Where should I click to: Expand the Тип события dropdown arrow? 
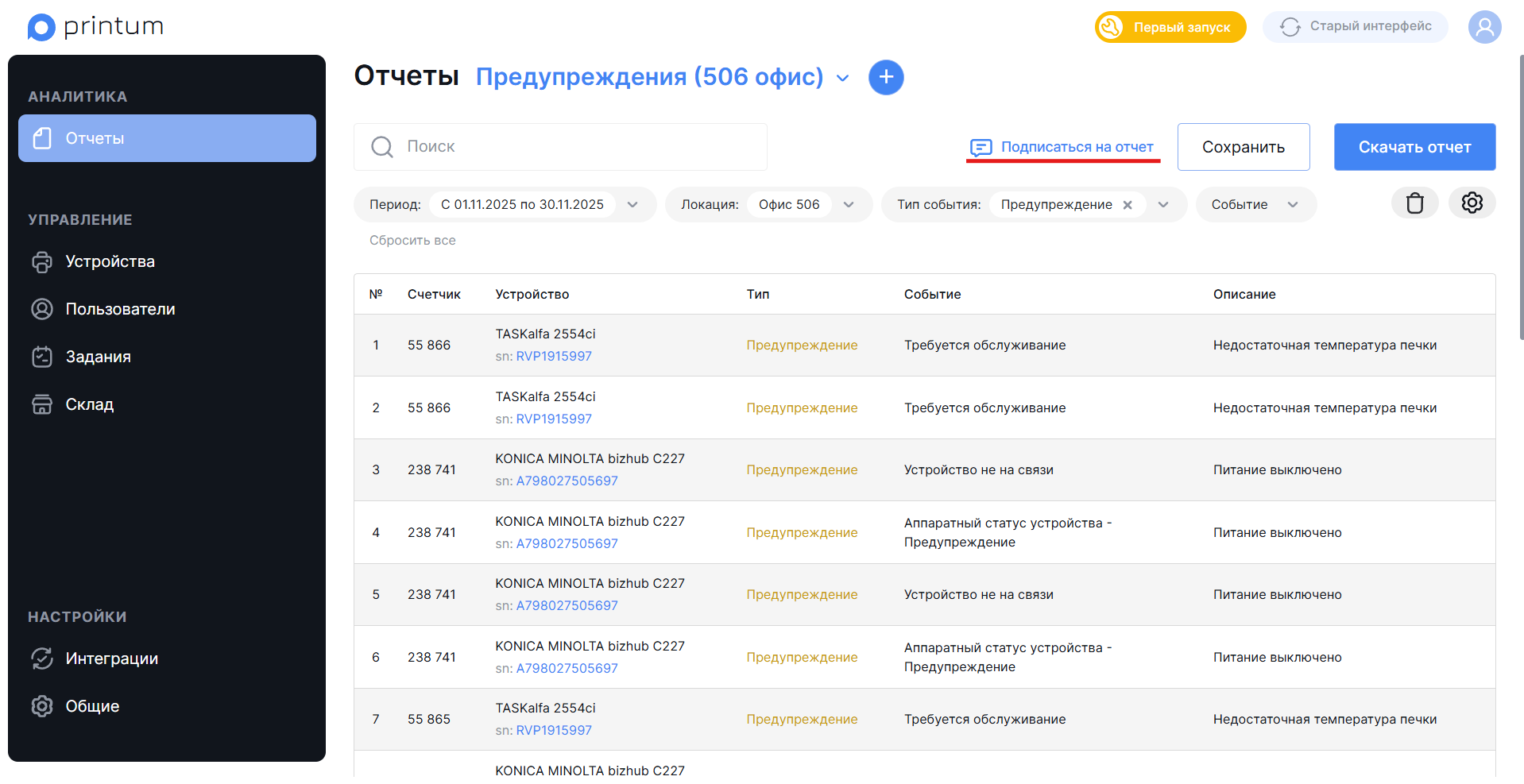tap(1163, 205)
